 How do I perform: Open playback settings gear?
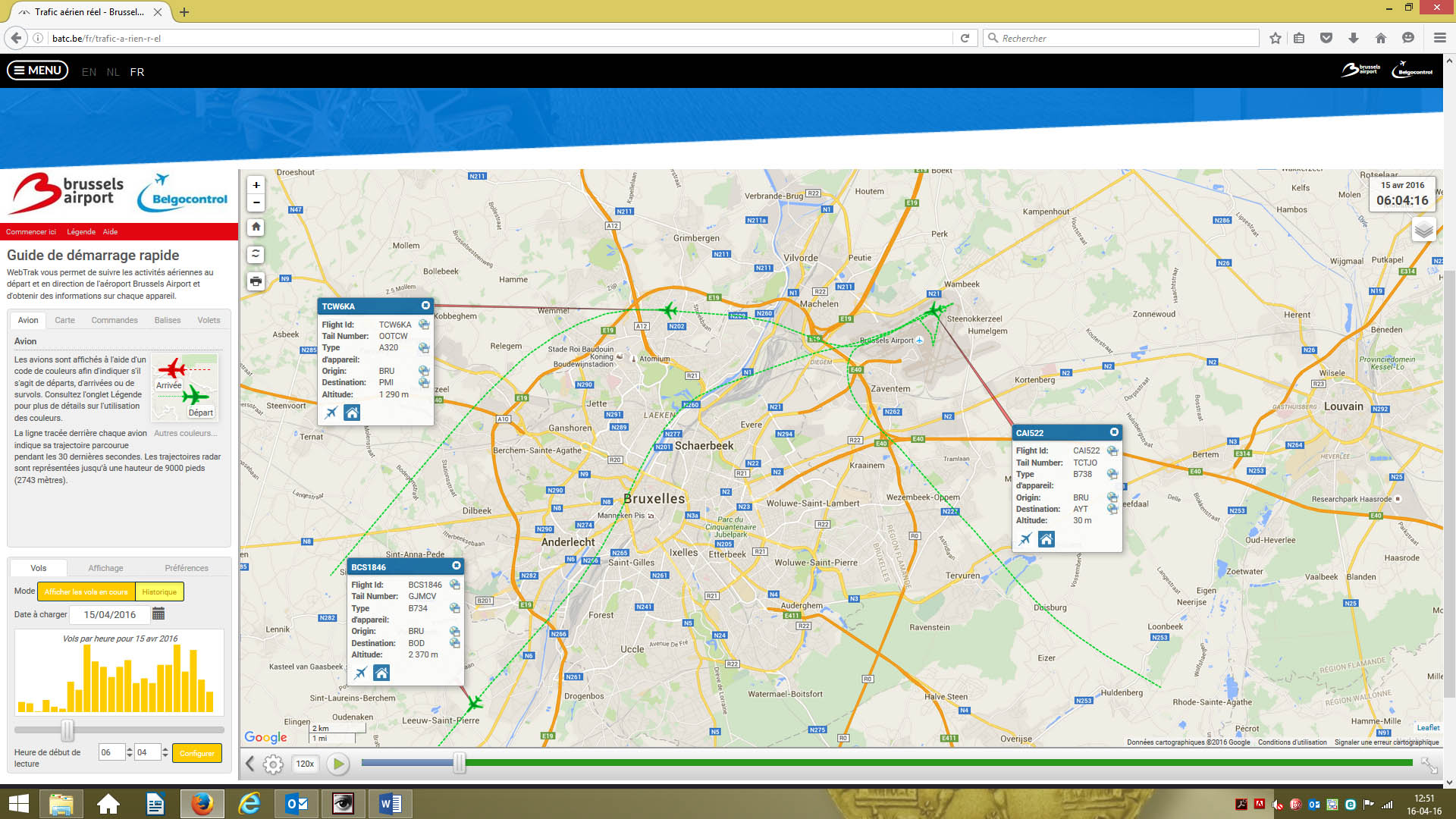273,764
